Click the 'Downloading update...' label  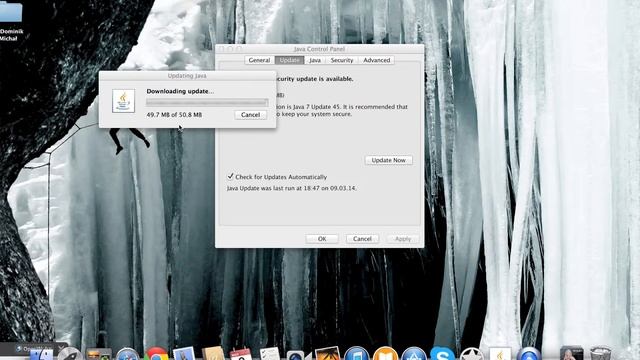pyautogui.click(x=180, y=91)
